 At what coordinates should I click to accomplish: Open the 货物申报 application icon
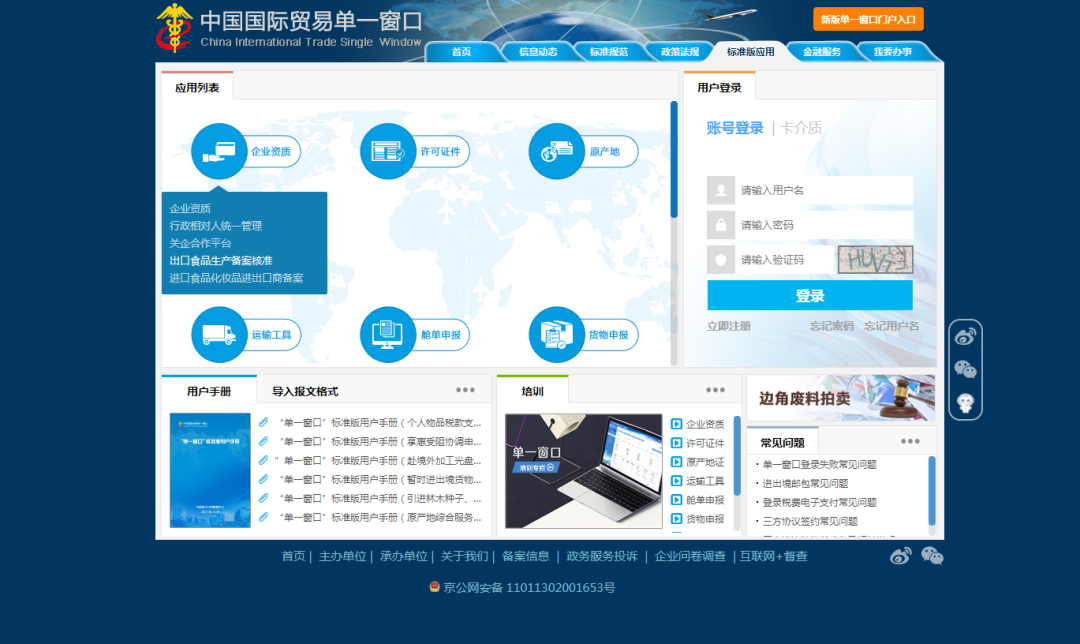tap(557, 335)
